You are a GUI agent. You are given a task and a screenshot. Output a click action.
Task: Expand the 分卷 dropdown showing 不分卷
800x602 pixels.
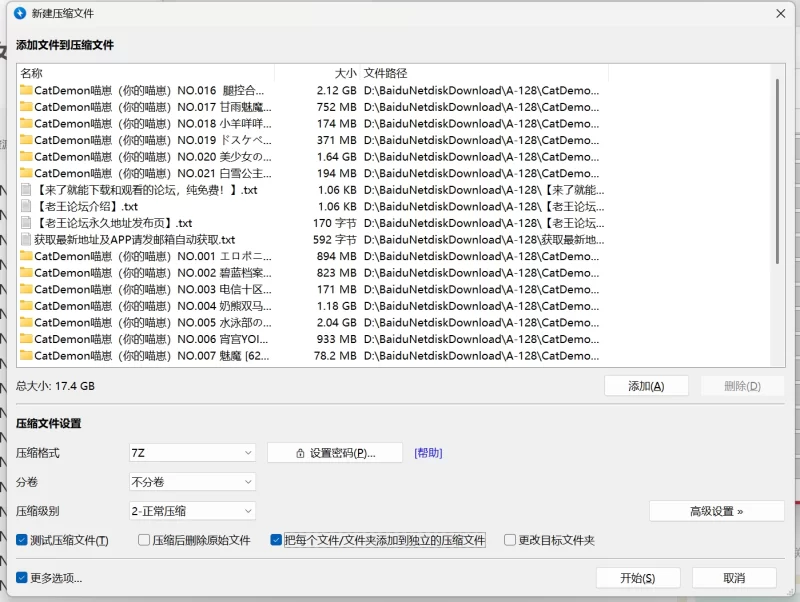tap(192, 482)
